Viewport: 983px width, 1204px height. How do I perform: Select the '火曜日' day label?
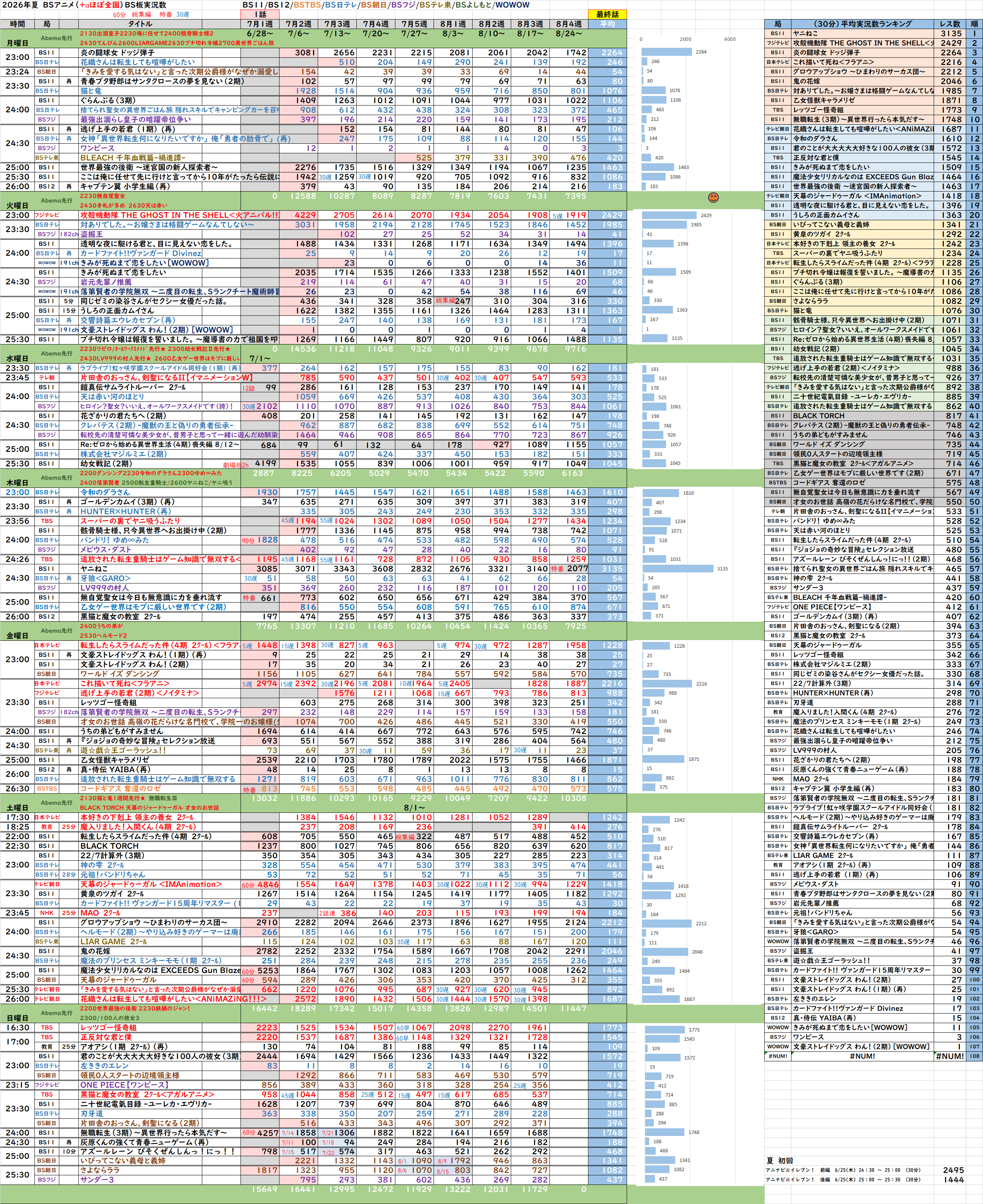(18, 206)
